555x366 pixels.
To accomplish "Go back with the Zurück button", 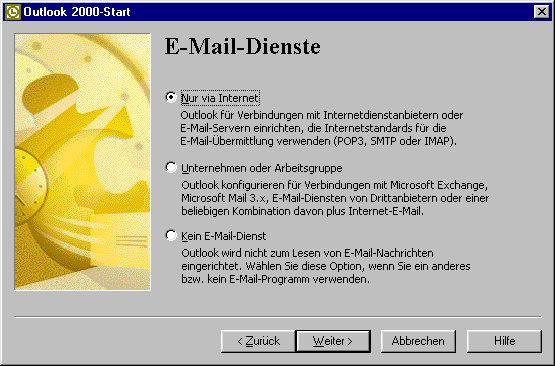I will 258,341.
